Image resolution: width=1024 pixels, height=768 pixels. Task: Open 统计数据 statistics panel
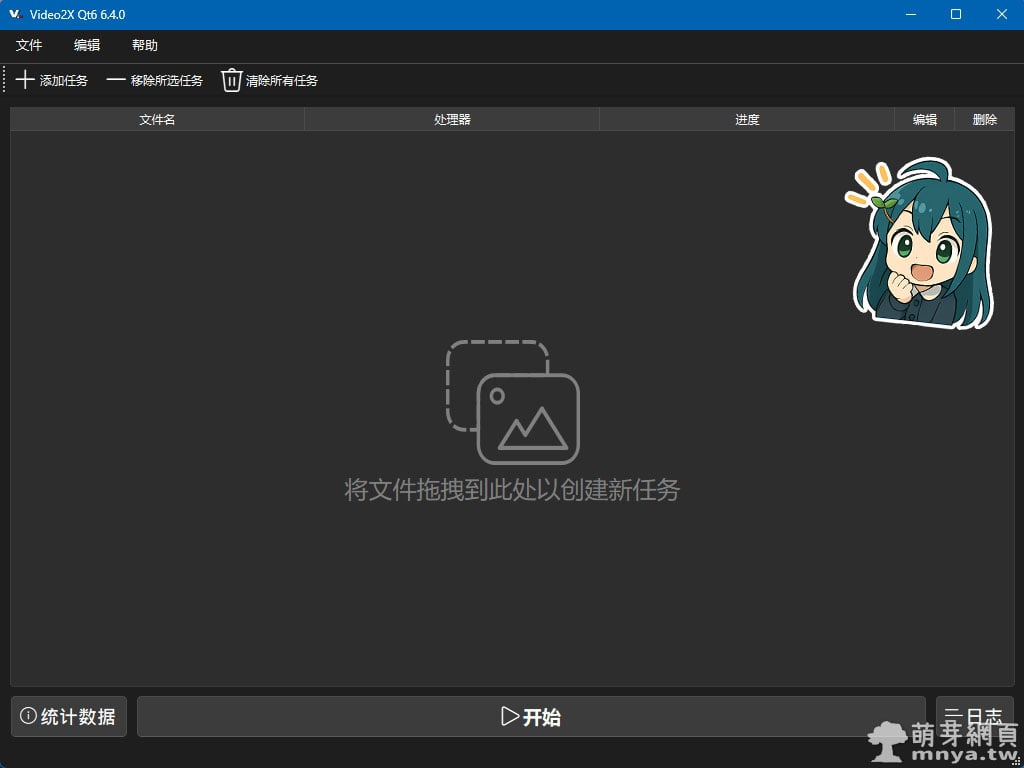point(69,717)
